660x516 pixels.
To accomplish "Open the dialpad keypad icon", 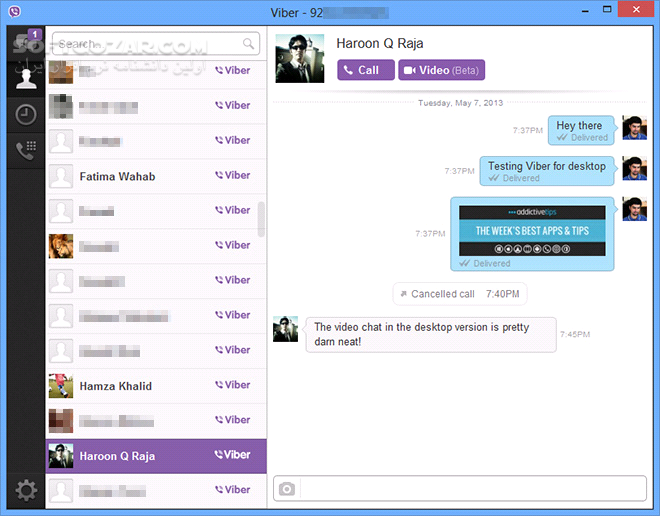I will (x=26, y=150).
